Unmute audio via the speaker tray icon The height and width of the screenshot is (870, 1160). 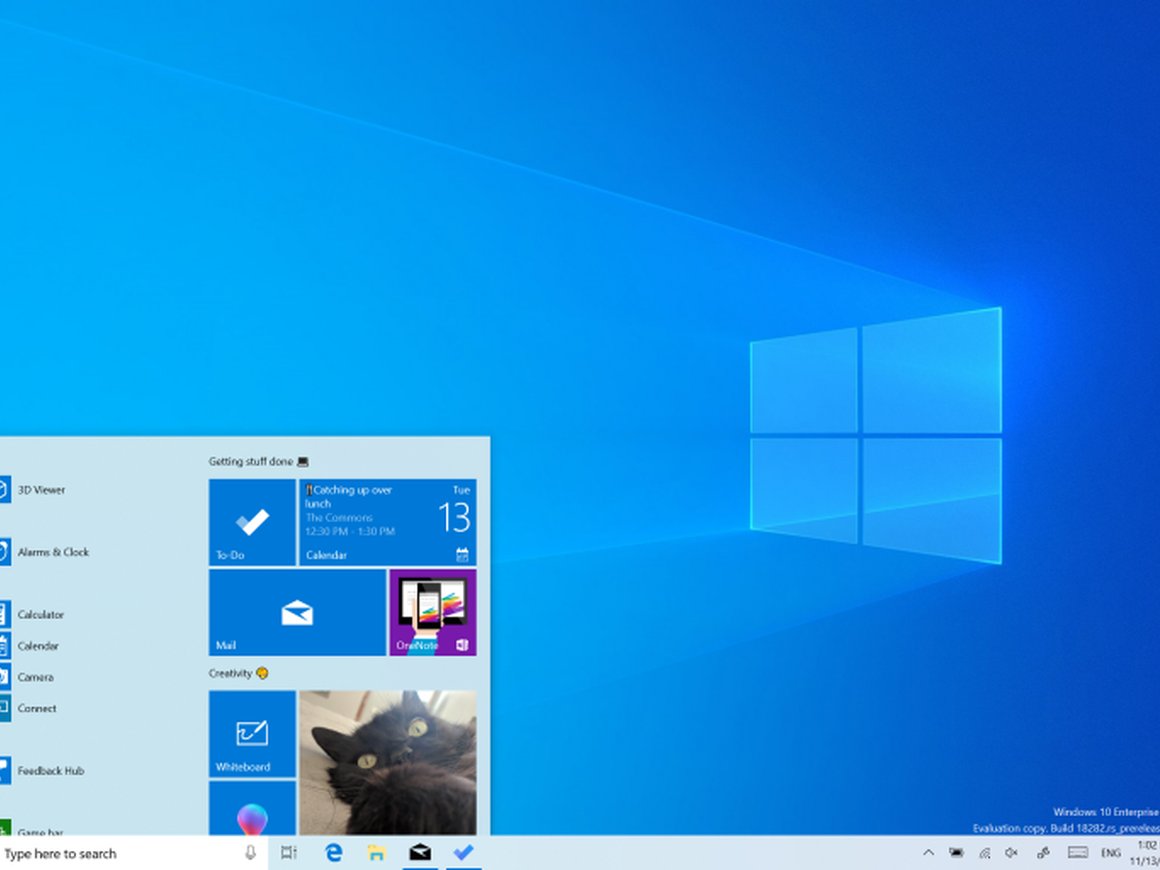point(1010,853)
